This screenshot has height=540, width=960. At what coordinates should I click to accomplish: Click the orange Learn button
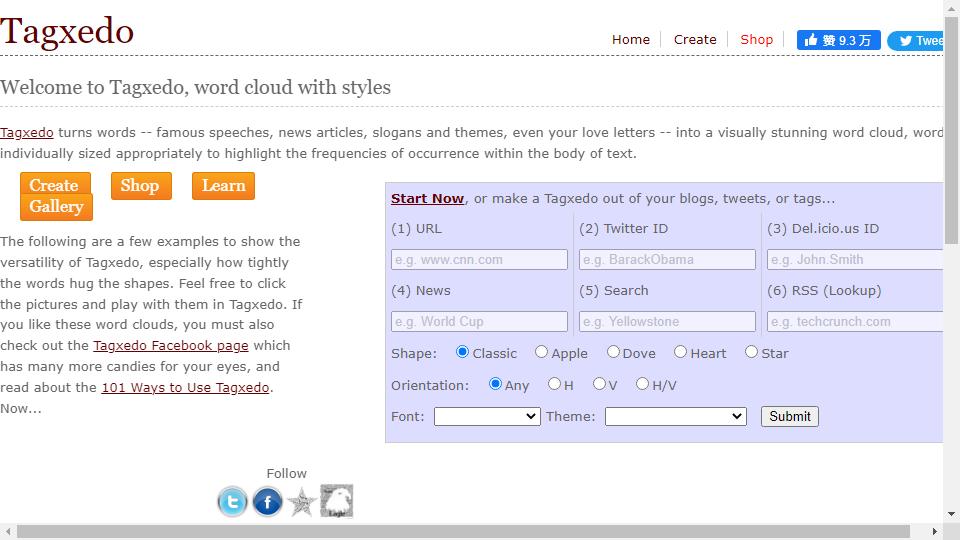(223, 186)
